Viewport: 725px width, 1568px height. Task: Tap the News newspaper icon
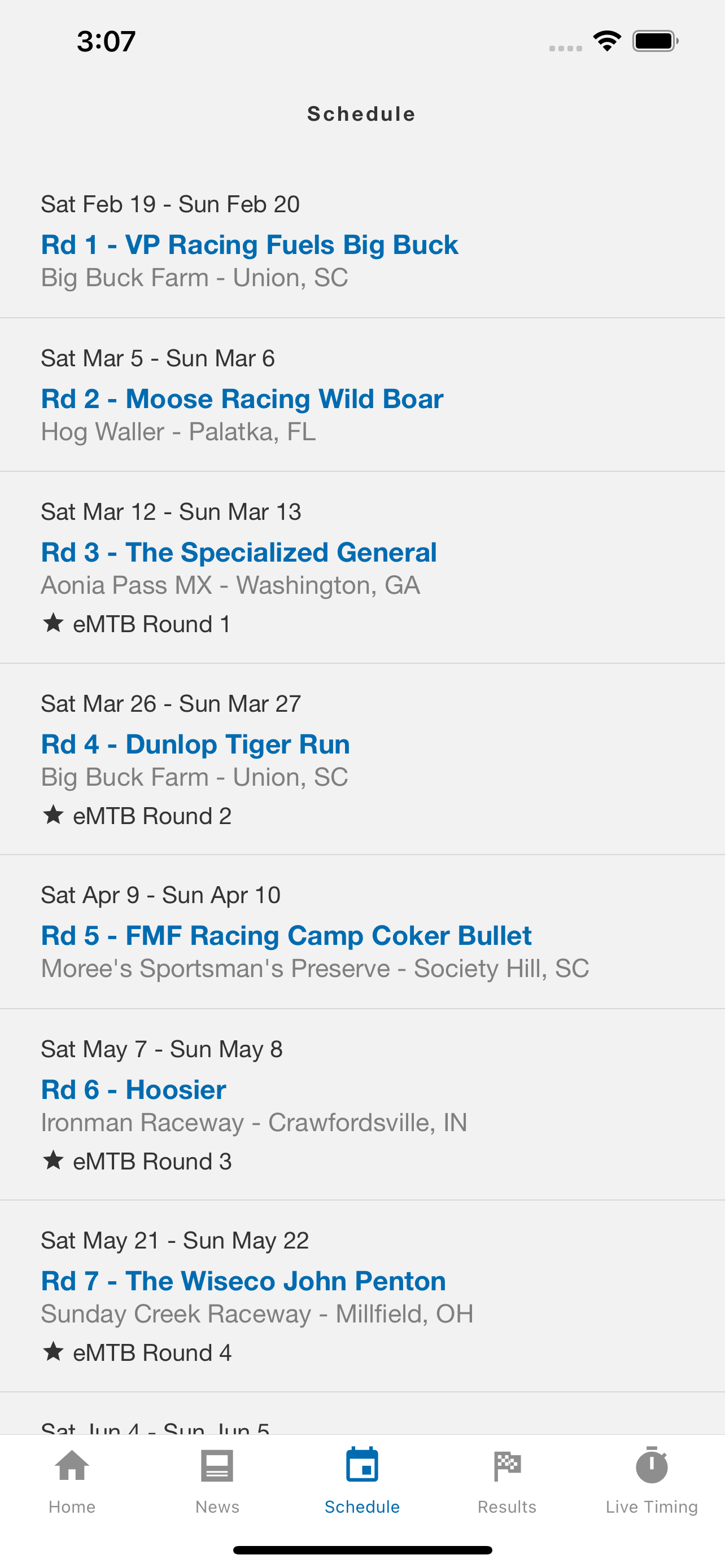click(217, 1466)
